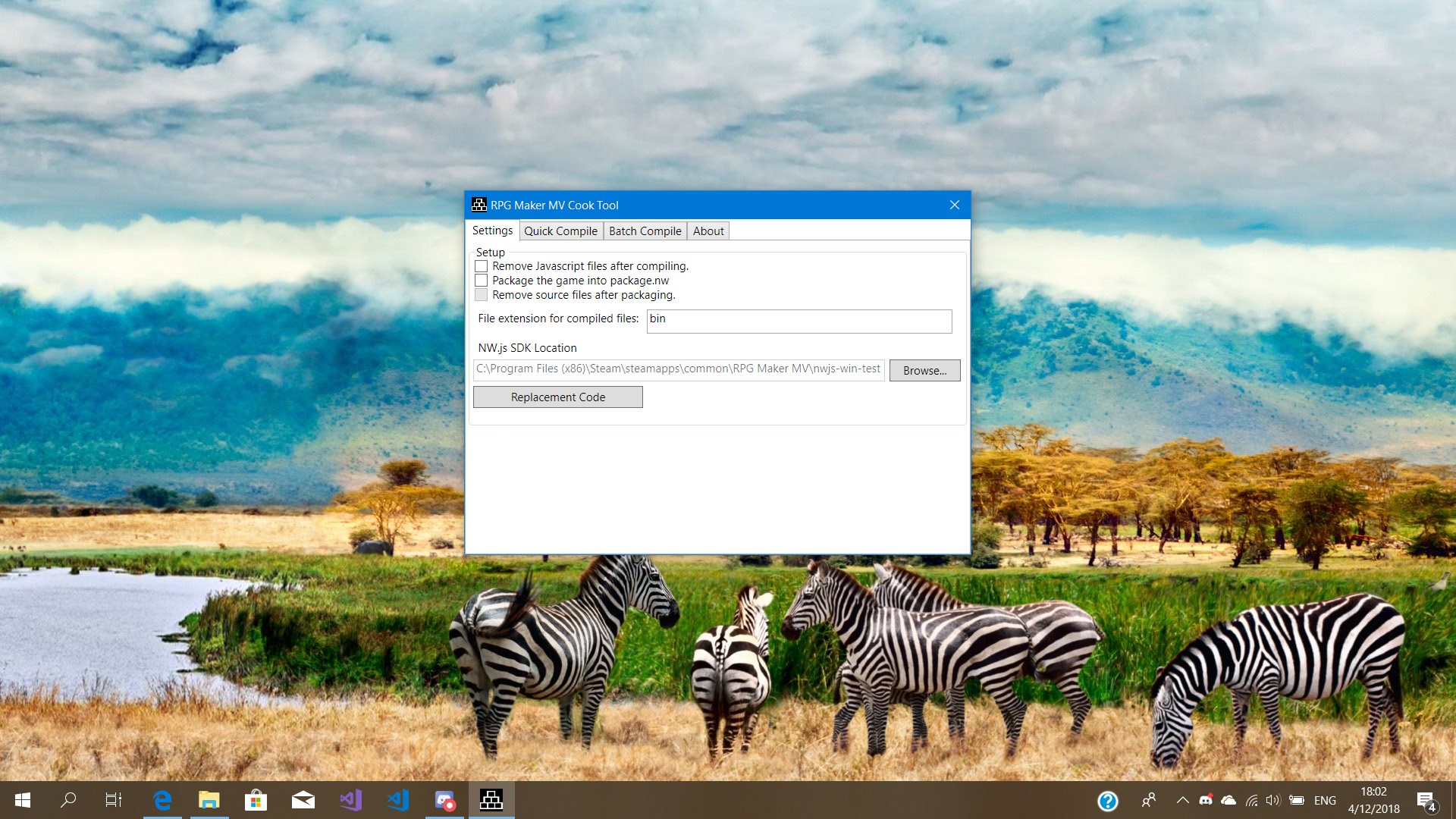The height and width of the screenshot is (819, 1456).
Task: Open the taskbar Search icon
Action: click(x=68, y=800)
